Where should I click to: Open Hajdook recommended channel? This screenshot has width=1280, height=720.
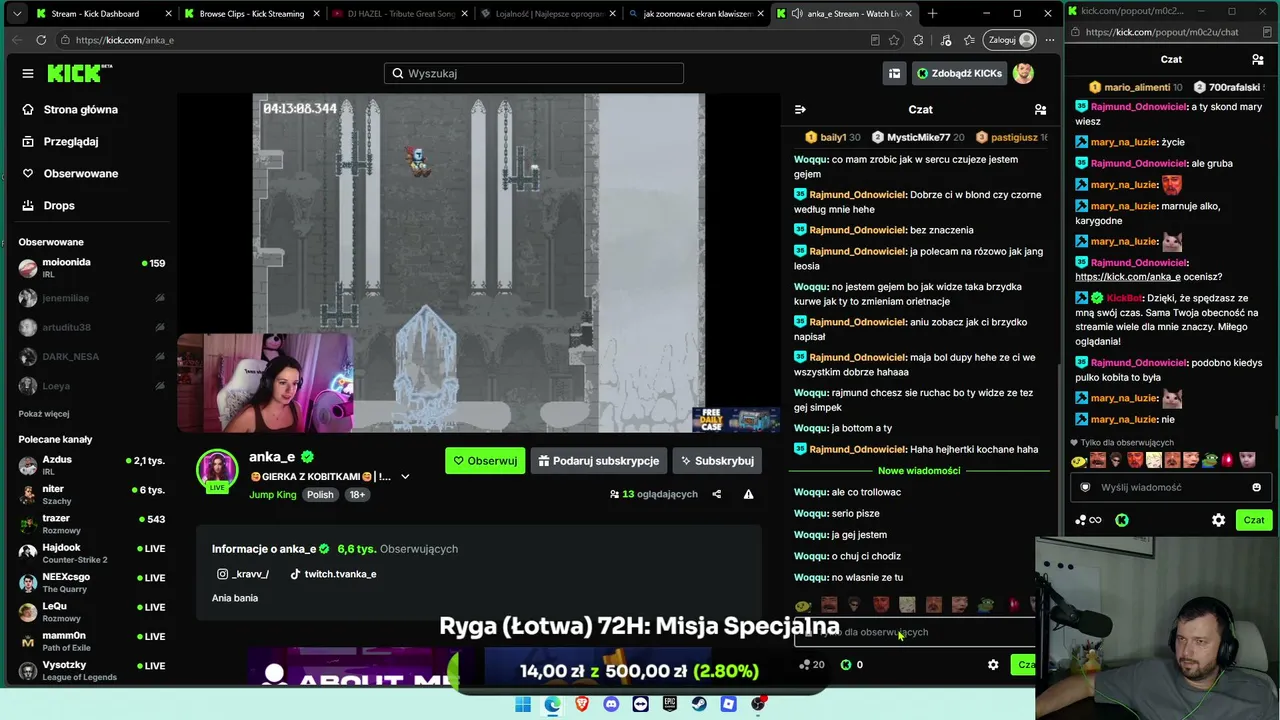tap(92, 553)
